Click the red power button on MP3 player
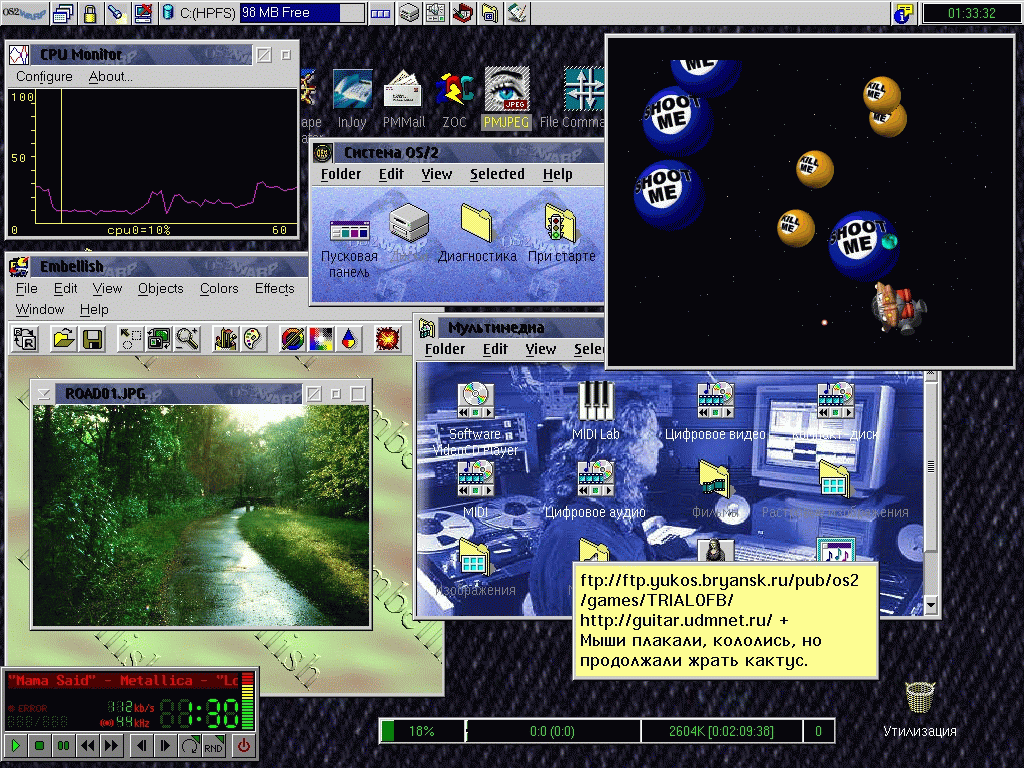 click(x=244, y=745)
